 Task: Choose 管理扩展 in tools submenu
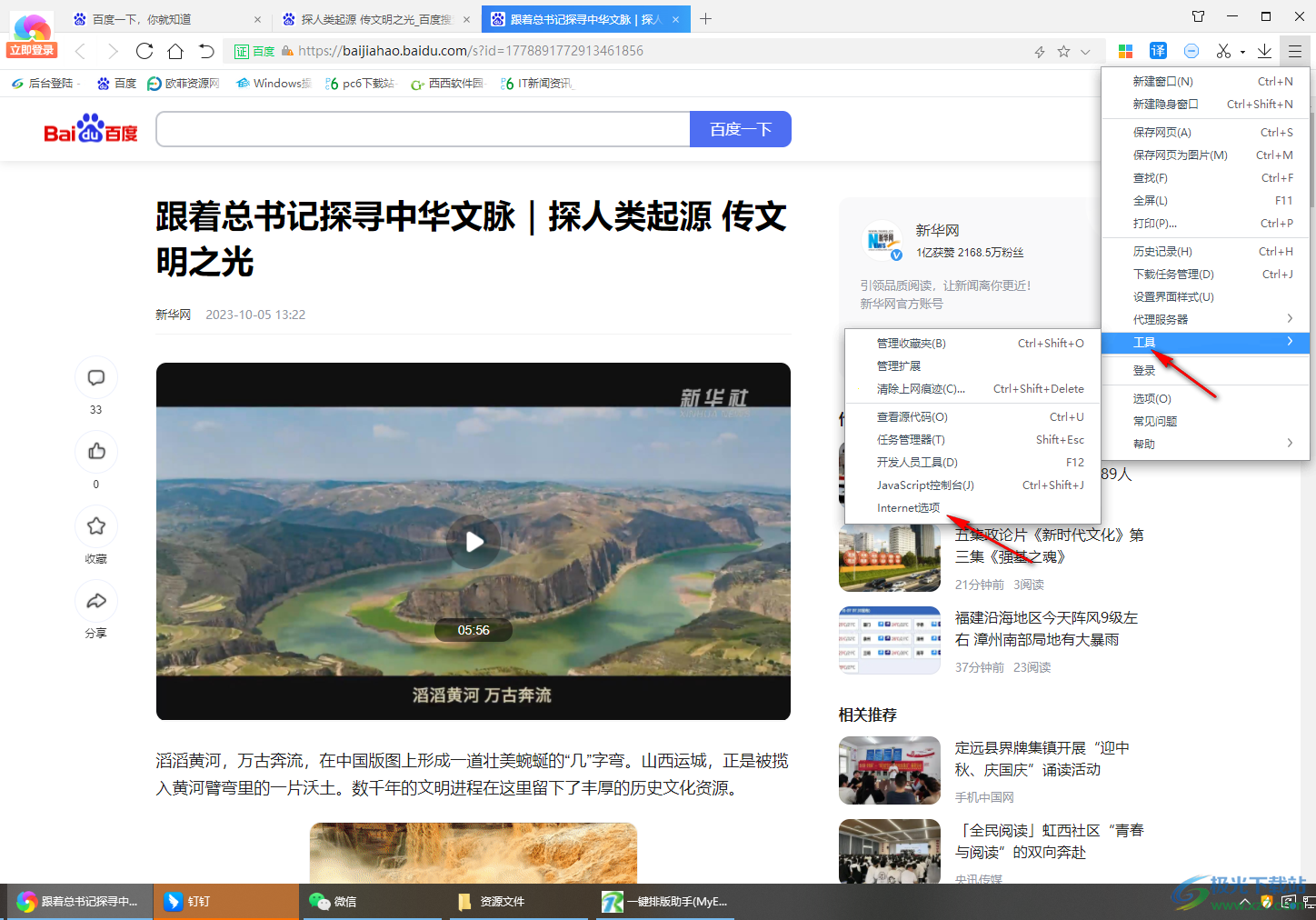(972, 365)
